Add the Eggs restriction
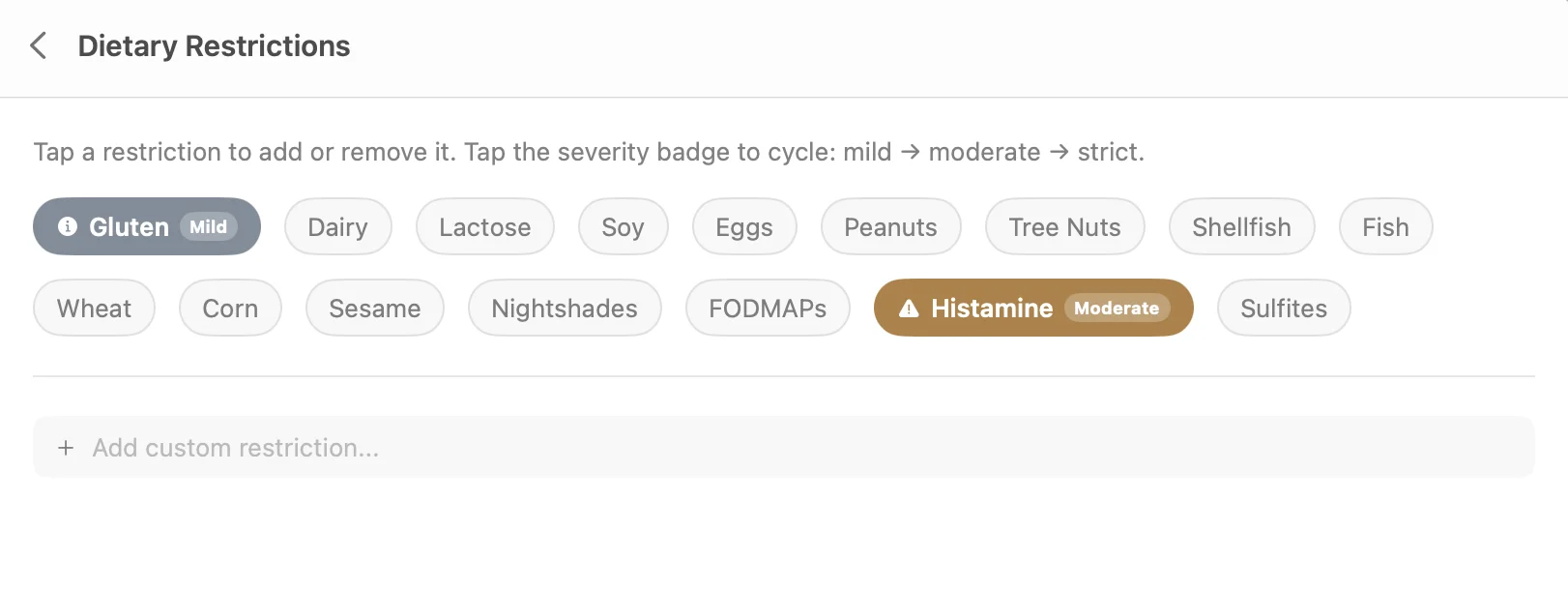The width and height of the screenshot is (1568, 590). [743, 226]
